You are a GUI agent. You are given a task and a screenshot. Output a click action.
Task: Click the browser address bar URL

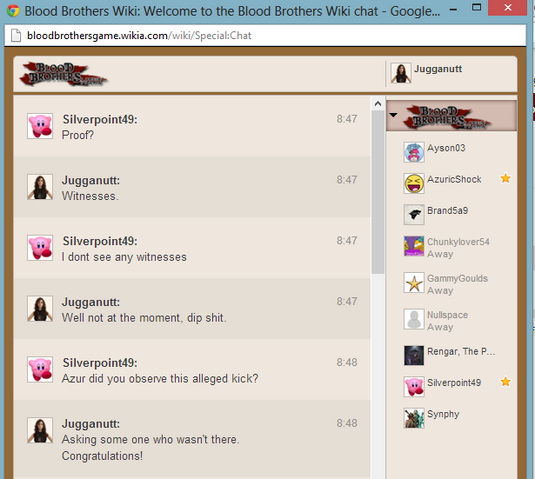tap(139, 35)
